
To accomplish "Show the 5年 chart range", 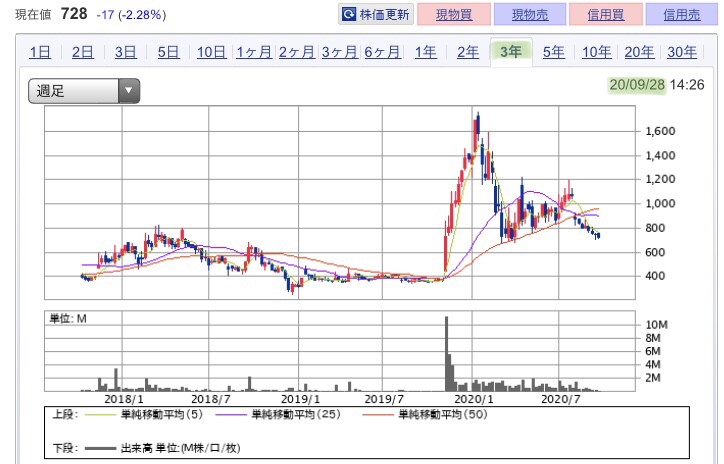I will (554, 52).
